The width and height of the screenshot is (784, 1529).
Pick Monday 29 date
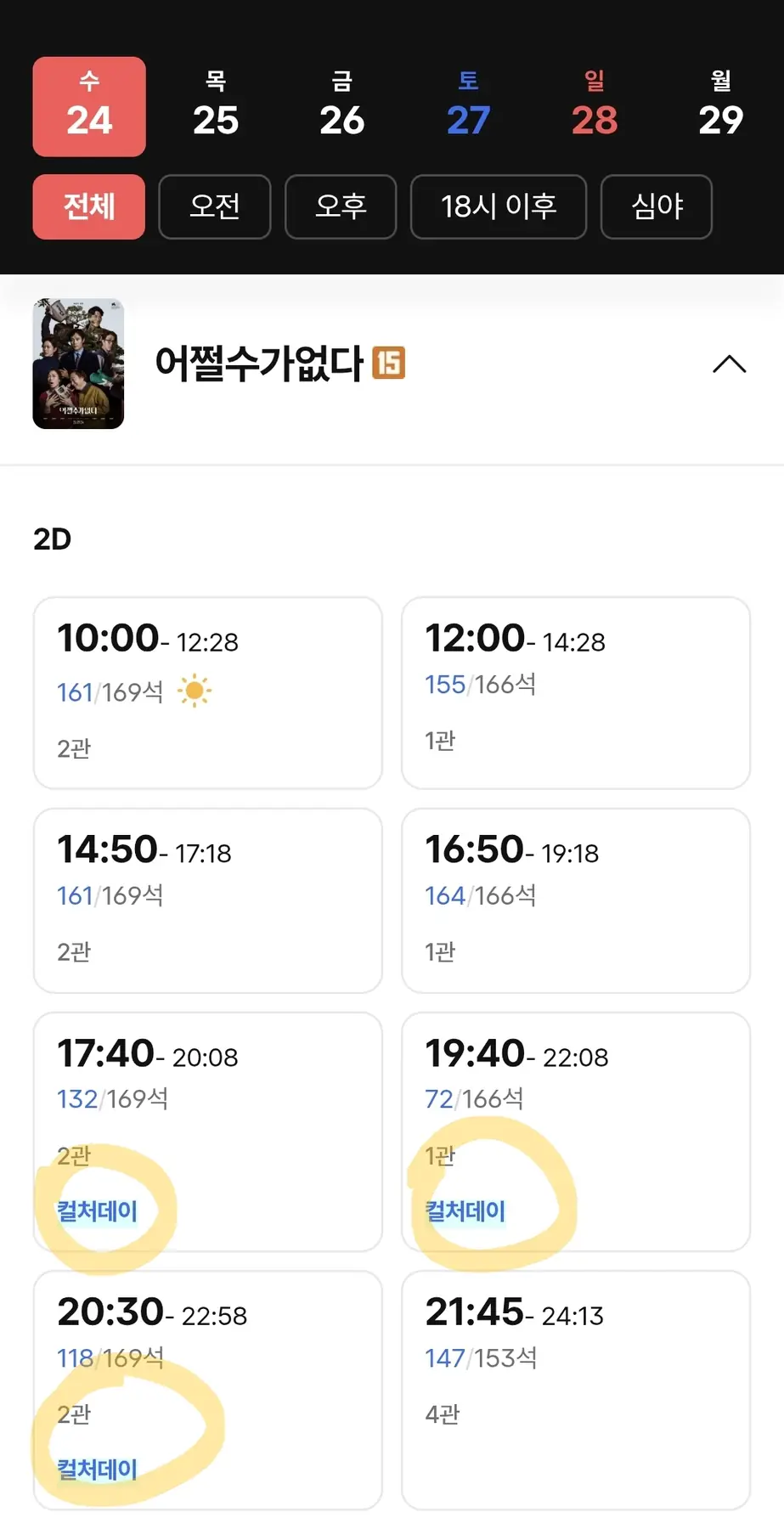click(720, 107)
